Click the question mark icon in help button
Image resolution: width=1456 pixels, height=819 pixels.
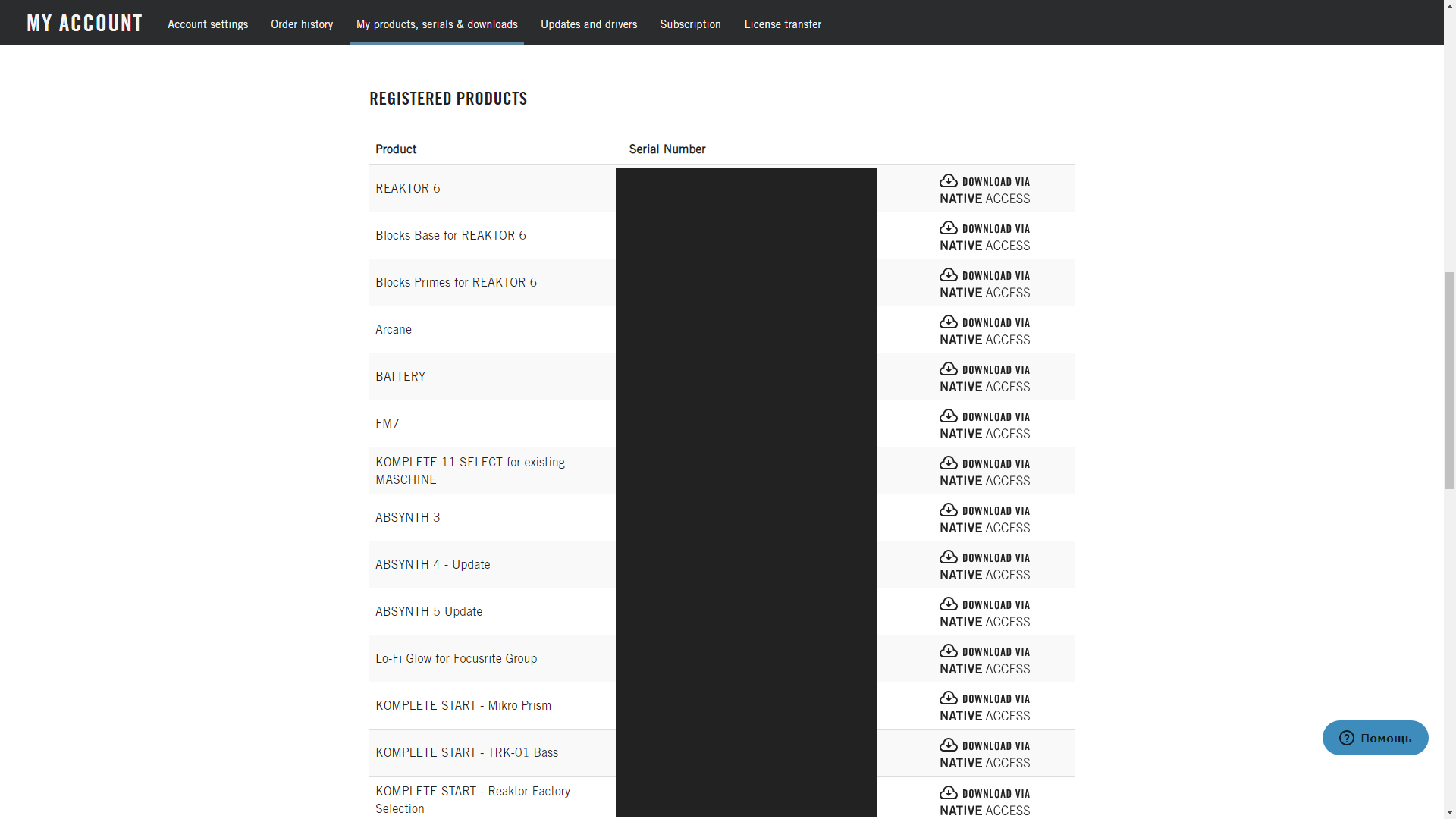pos(1347,738)
